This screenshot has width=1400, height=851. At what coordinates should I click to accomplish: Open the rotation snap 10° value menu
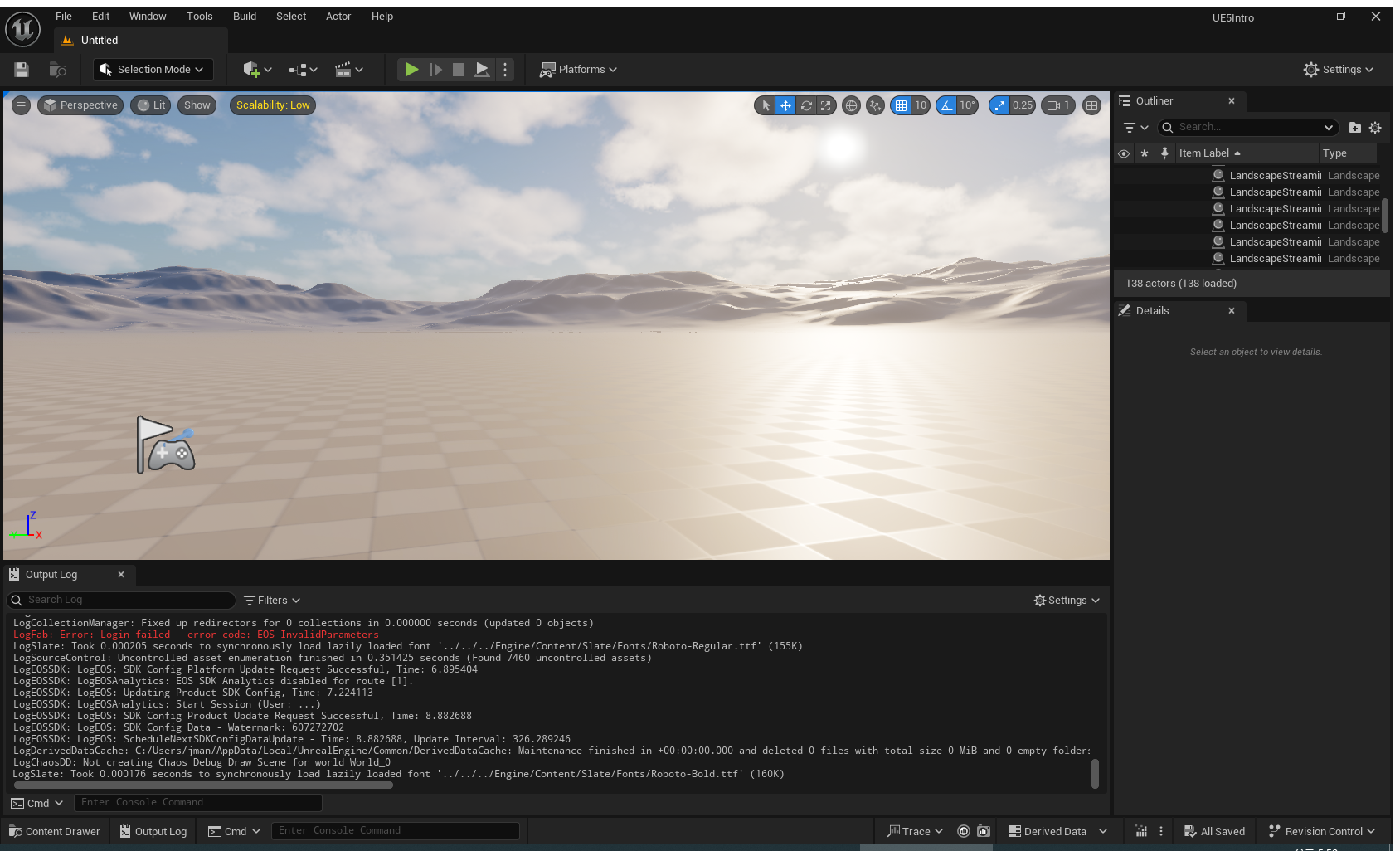[967, 105]
